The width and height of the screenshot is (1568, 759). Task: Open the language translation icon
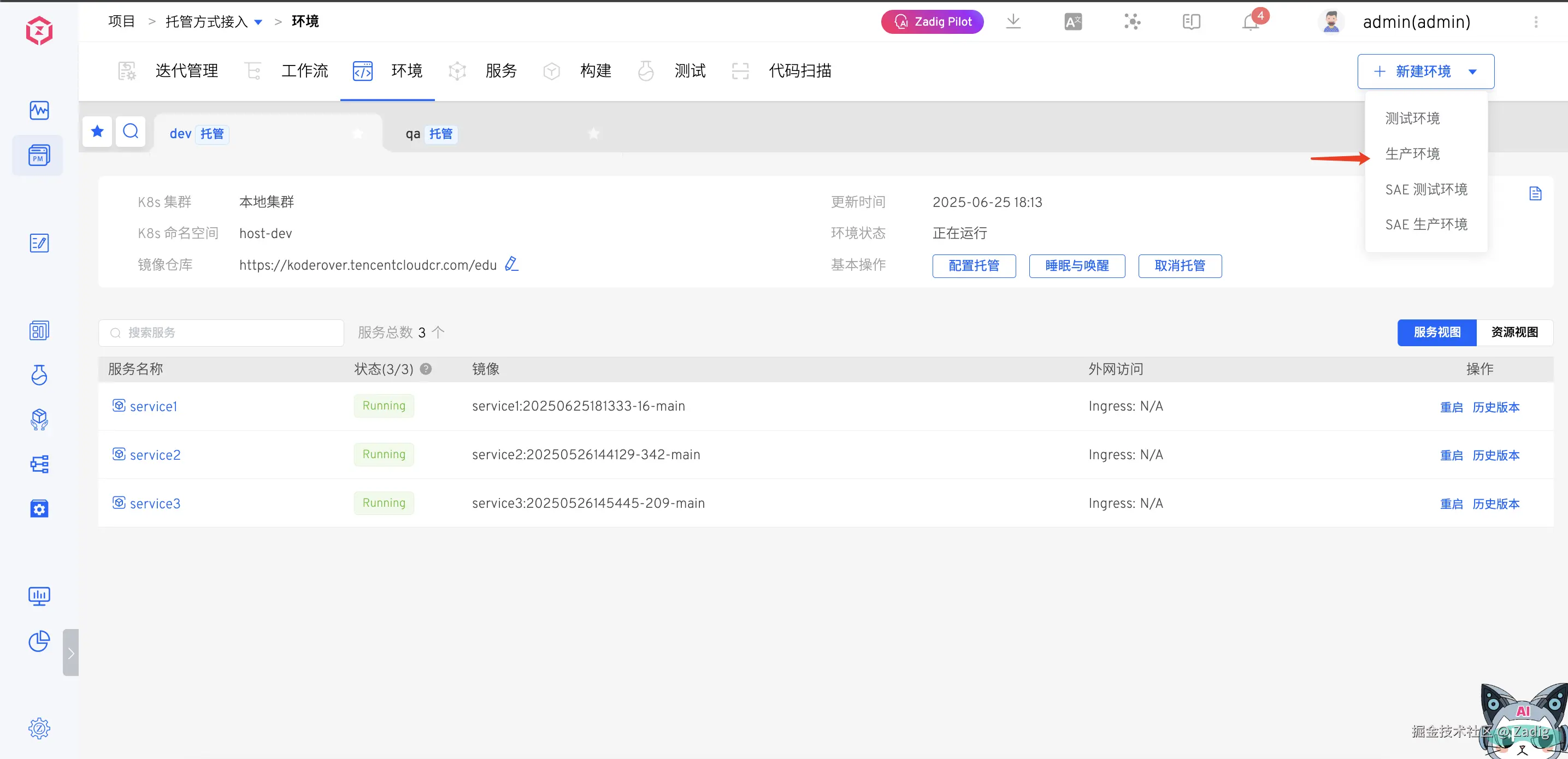point(1072,22)
